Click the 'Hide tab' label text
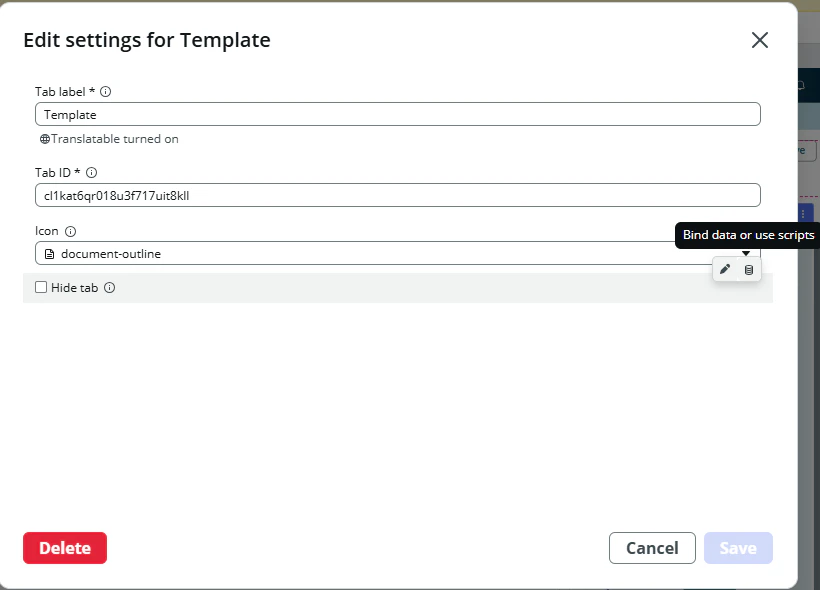820x590 pixels. pos(74,288)
